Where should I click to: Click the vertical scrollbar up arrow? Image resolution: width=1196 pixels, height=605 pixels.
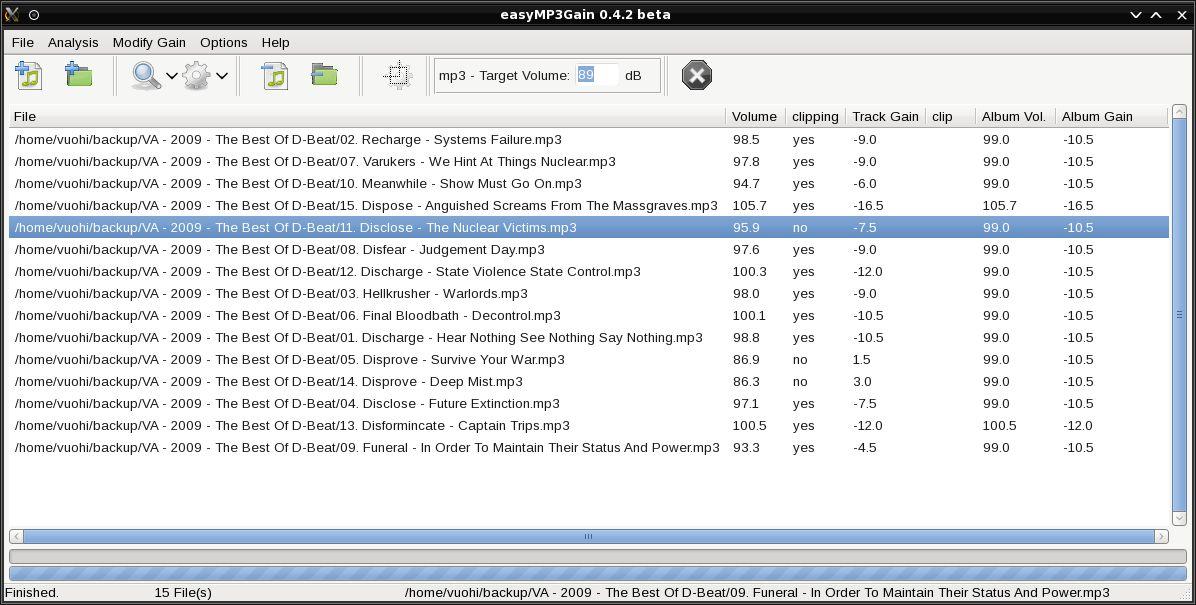[x=1179, y=112]
